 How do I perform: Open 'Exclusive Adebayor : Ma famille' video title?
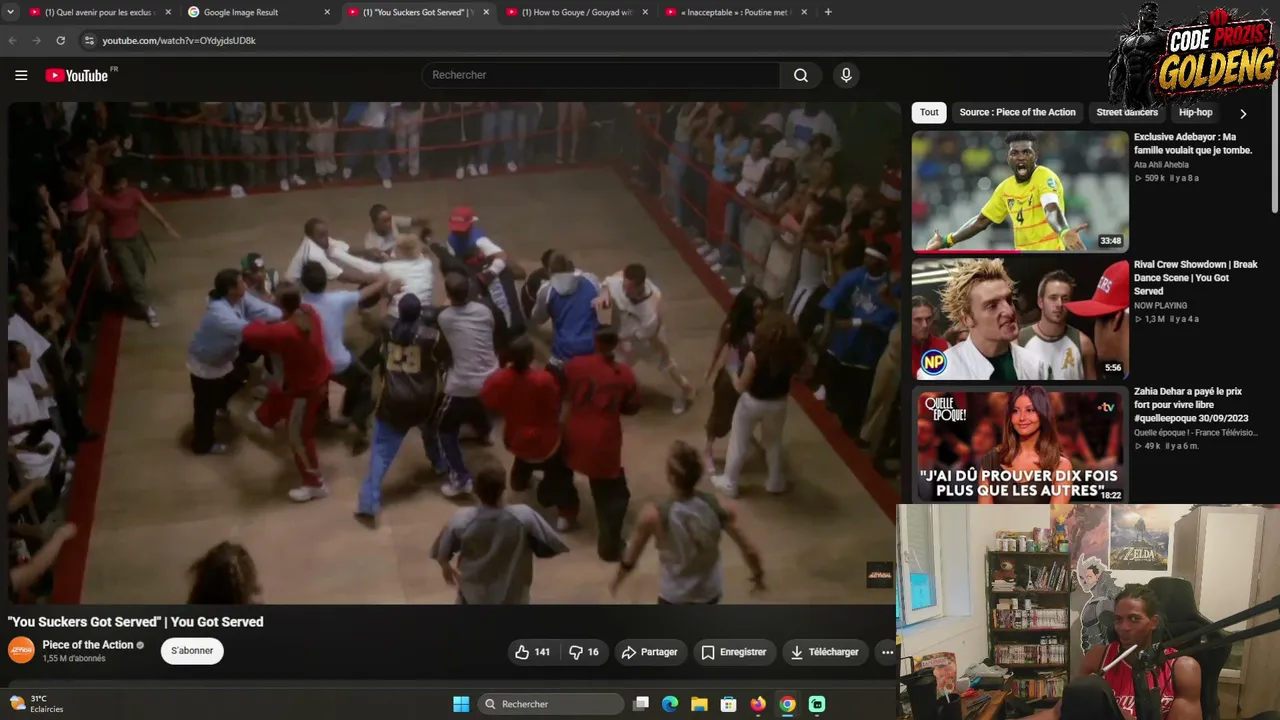pos(1193,143)
